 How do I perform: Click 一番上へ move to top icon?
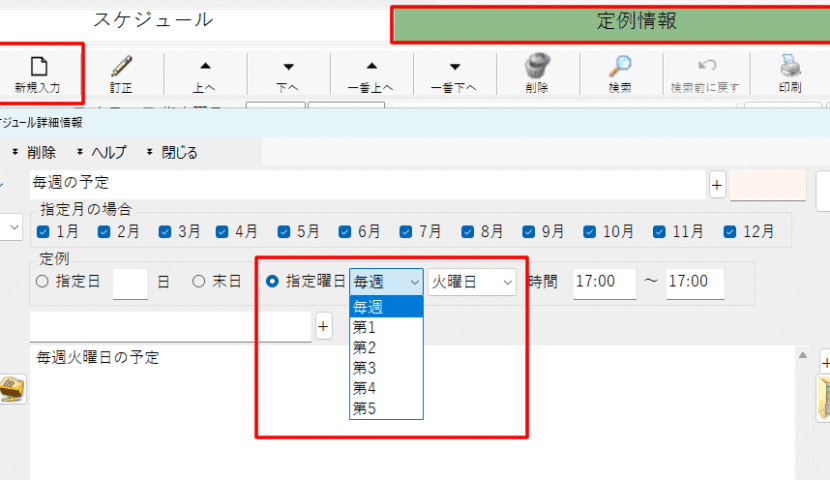[371, 66]
